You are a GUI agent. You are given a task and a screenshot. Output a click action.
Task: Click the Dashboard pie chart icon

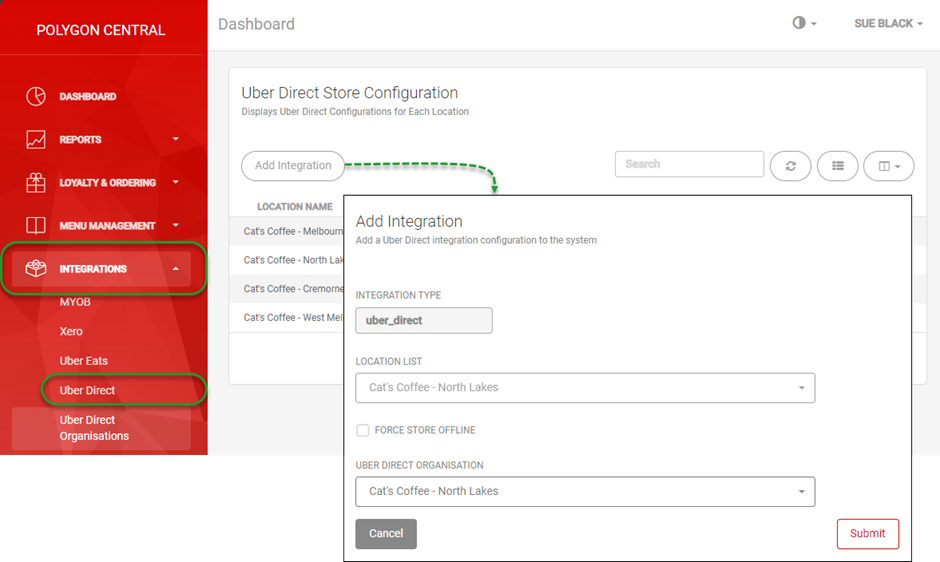pyautogui.click(x=36, y=97)
